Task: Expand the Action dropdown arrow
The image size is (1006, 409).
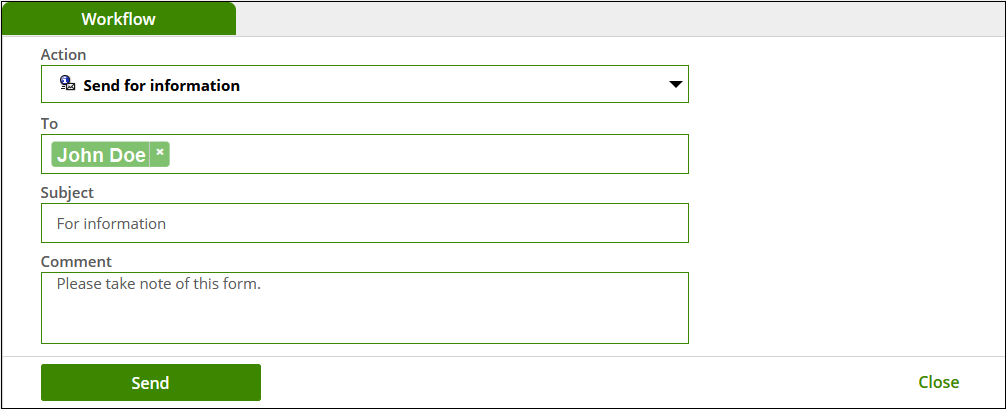Action: point(675,84)
